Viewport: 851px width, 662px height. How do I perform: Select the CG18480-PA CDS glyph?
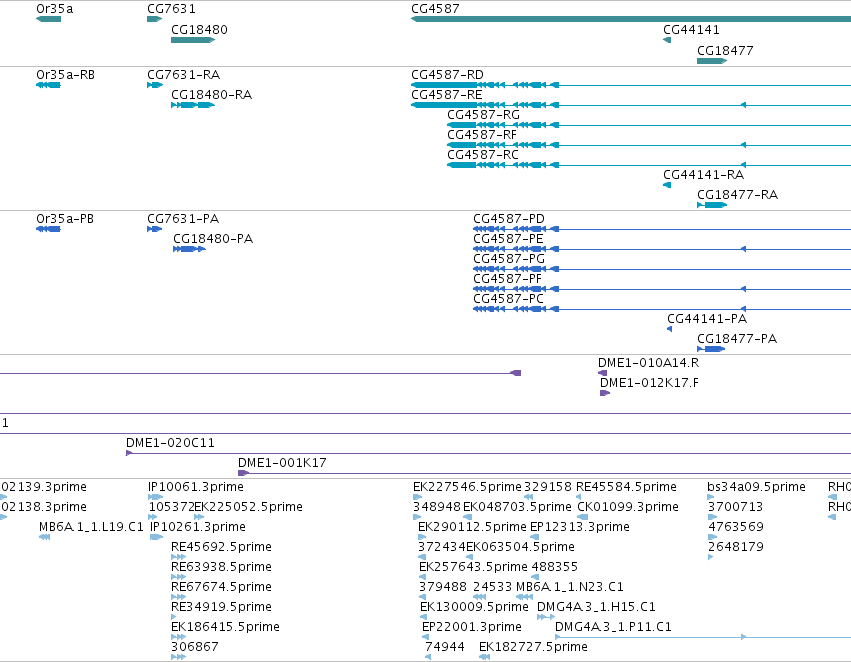click(x=189, y=249)
